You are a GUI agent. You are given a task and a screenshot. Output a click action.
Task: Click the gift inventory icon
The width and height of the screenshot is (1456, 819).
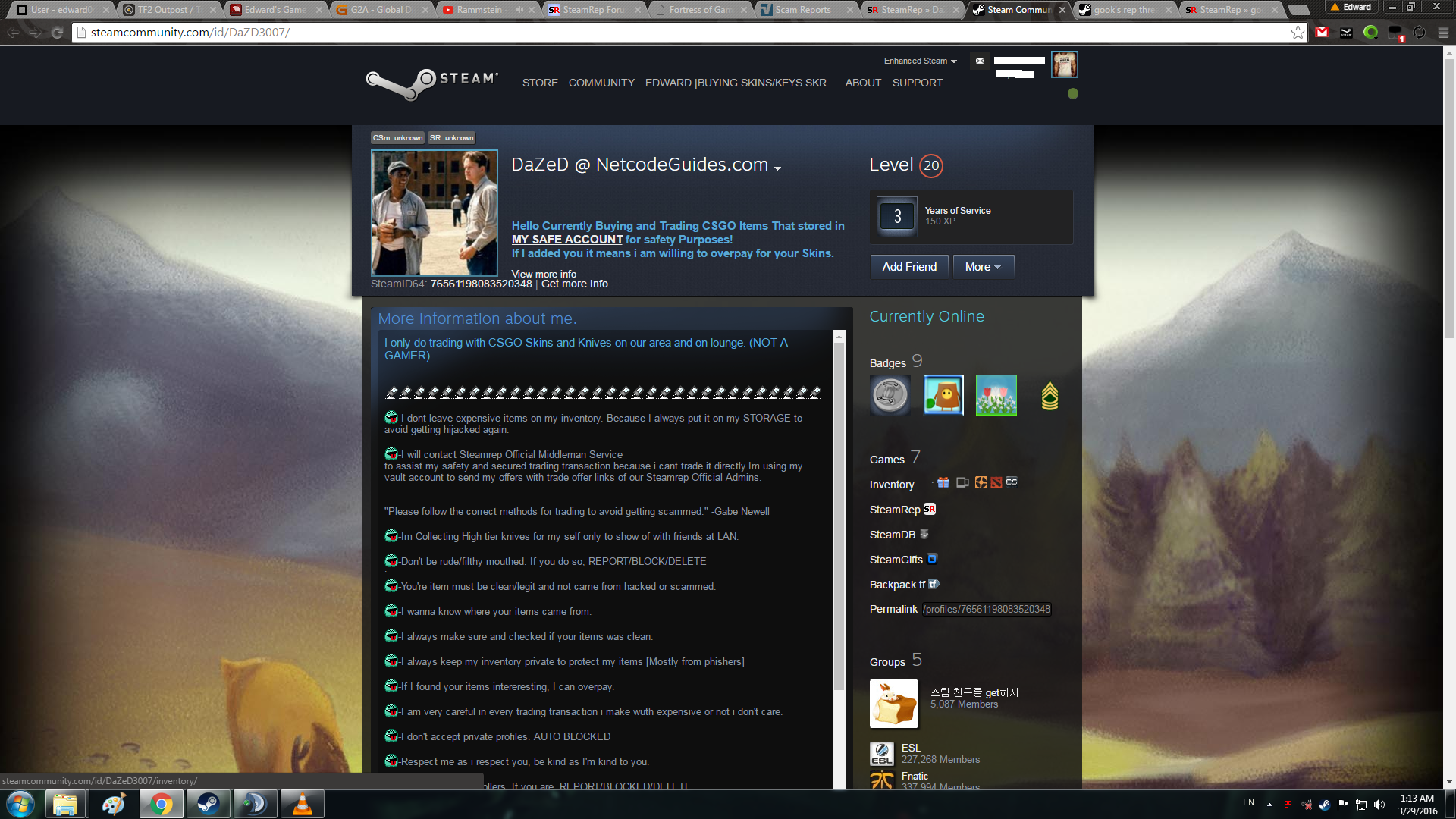(943, 483)
